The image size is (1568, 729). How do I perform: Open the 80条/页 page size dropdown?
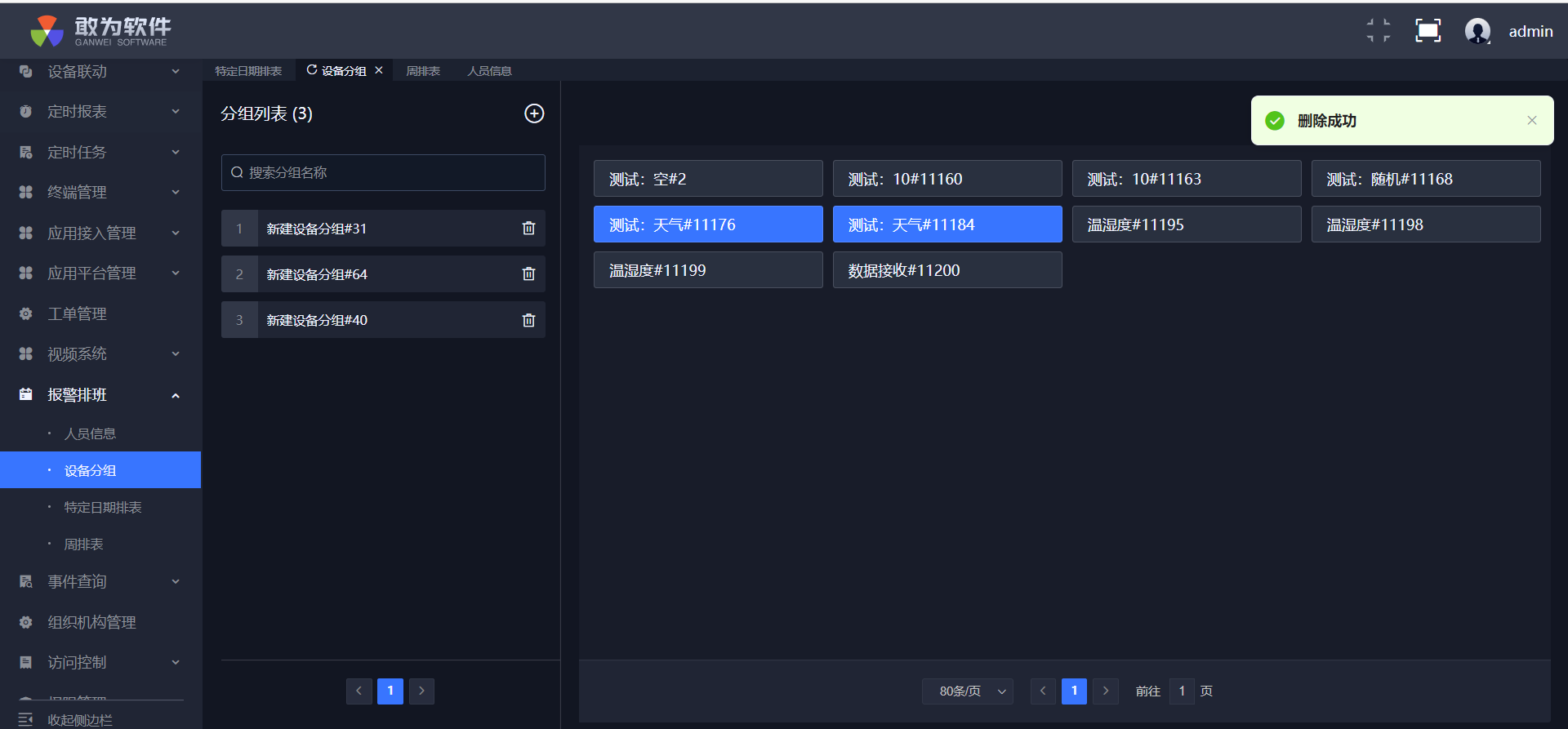coord(968,691)
